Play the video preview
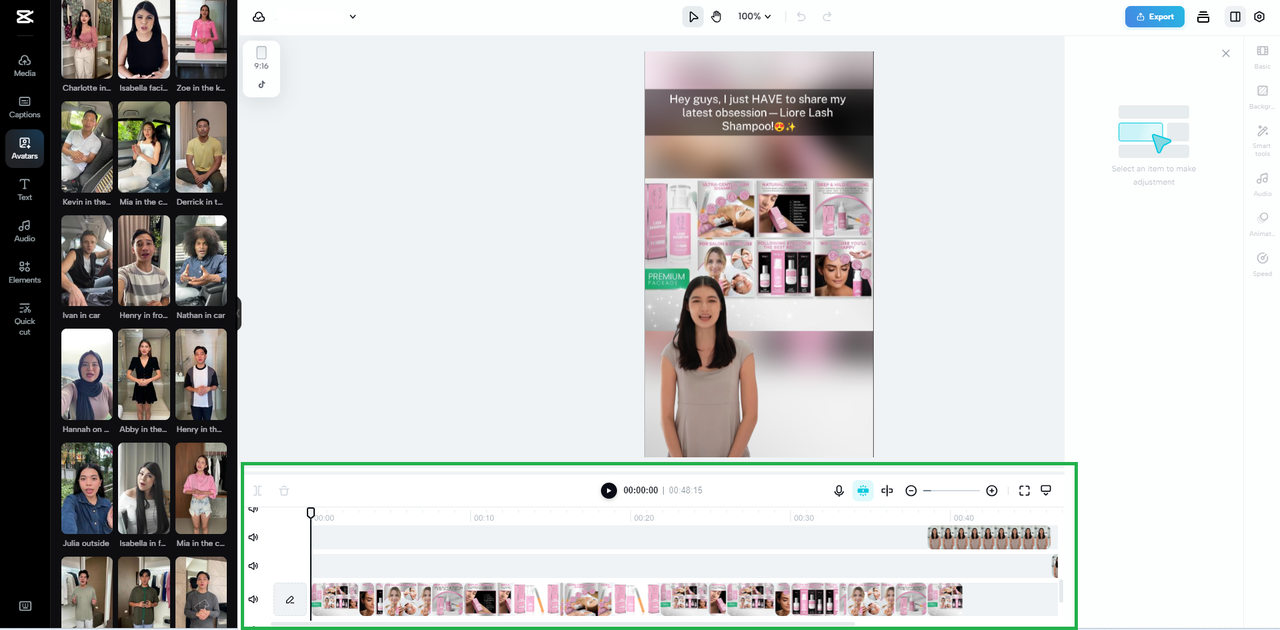The height and width of the screenshot is (630, 1280). click(x=608, y=490)
